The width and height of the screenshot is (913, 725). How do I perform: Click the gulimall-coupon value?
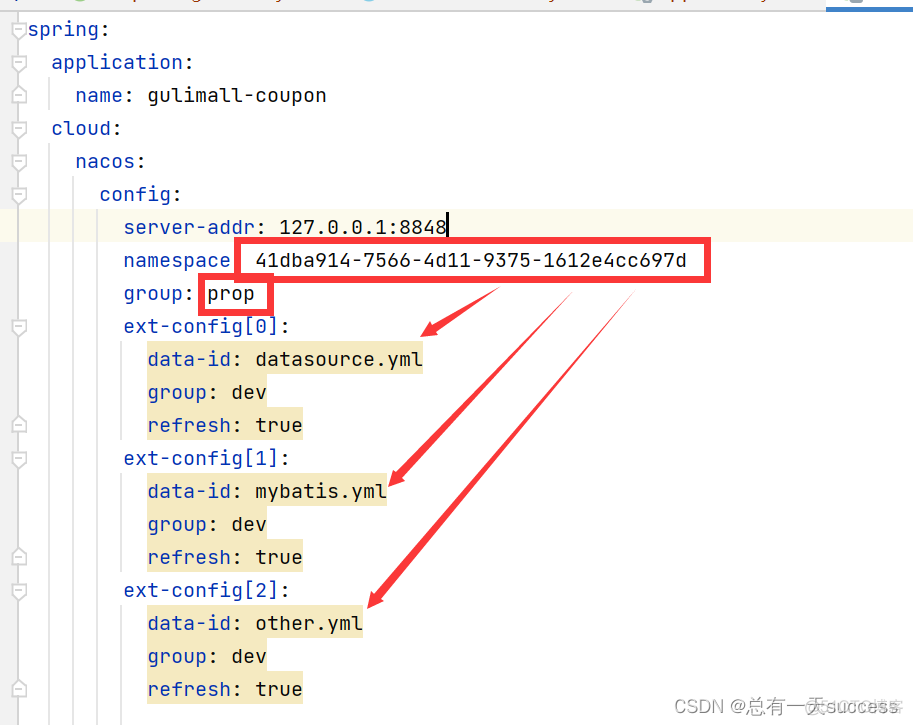237,96
